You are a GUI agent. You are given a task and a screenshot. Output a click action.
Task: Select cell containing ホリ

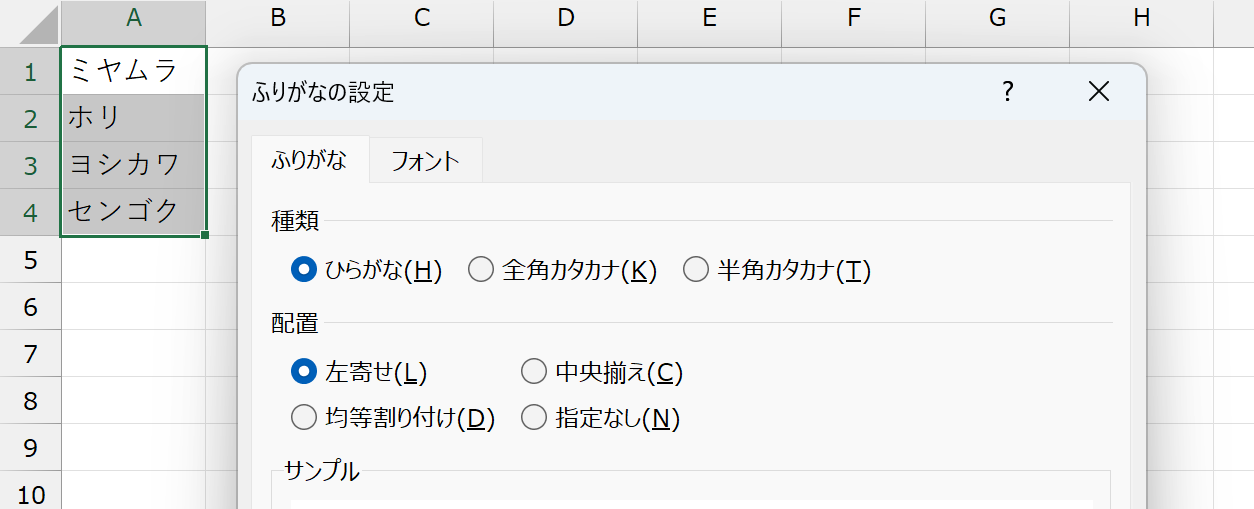click(134, 118)
